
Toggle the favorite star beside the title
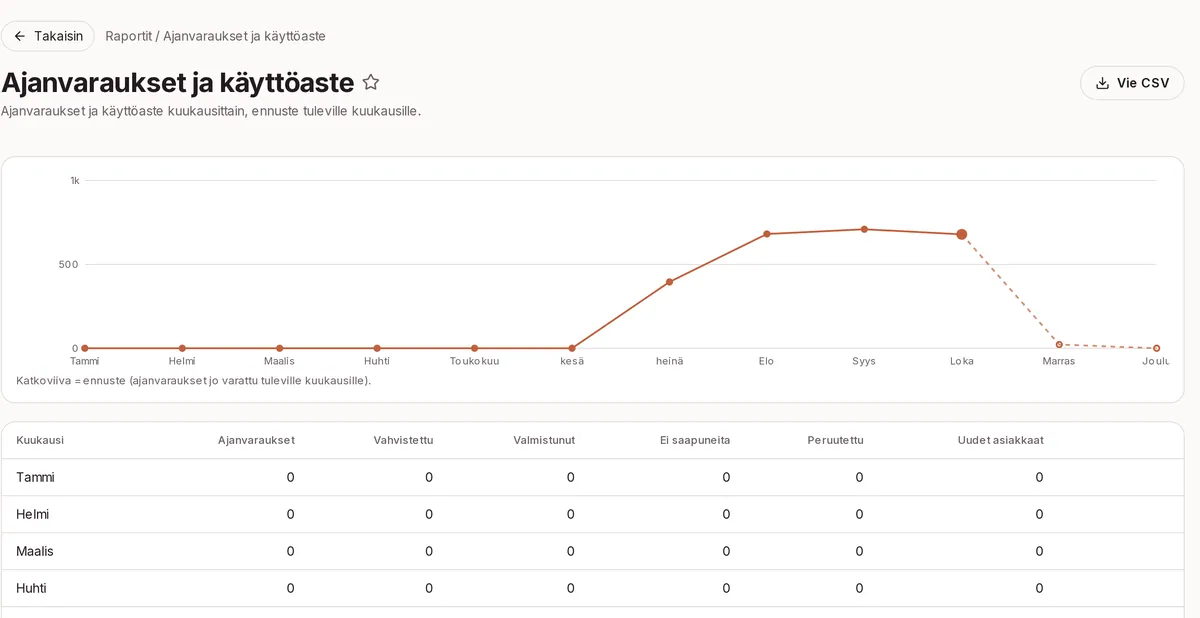(371, 82)
